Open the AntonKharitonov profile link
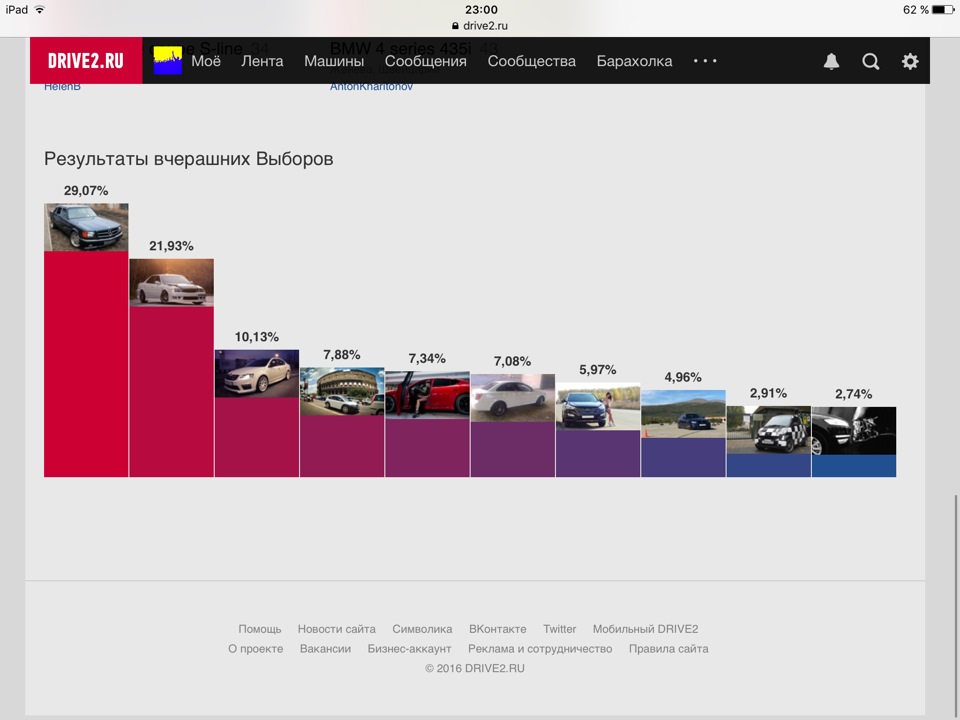Screen dimensions: 960x720 (x=371, y=86)
